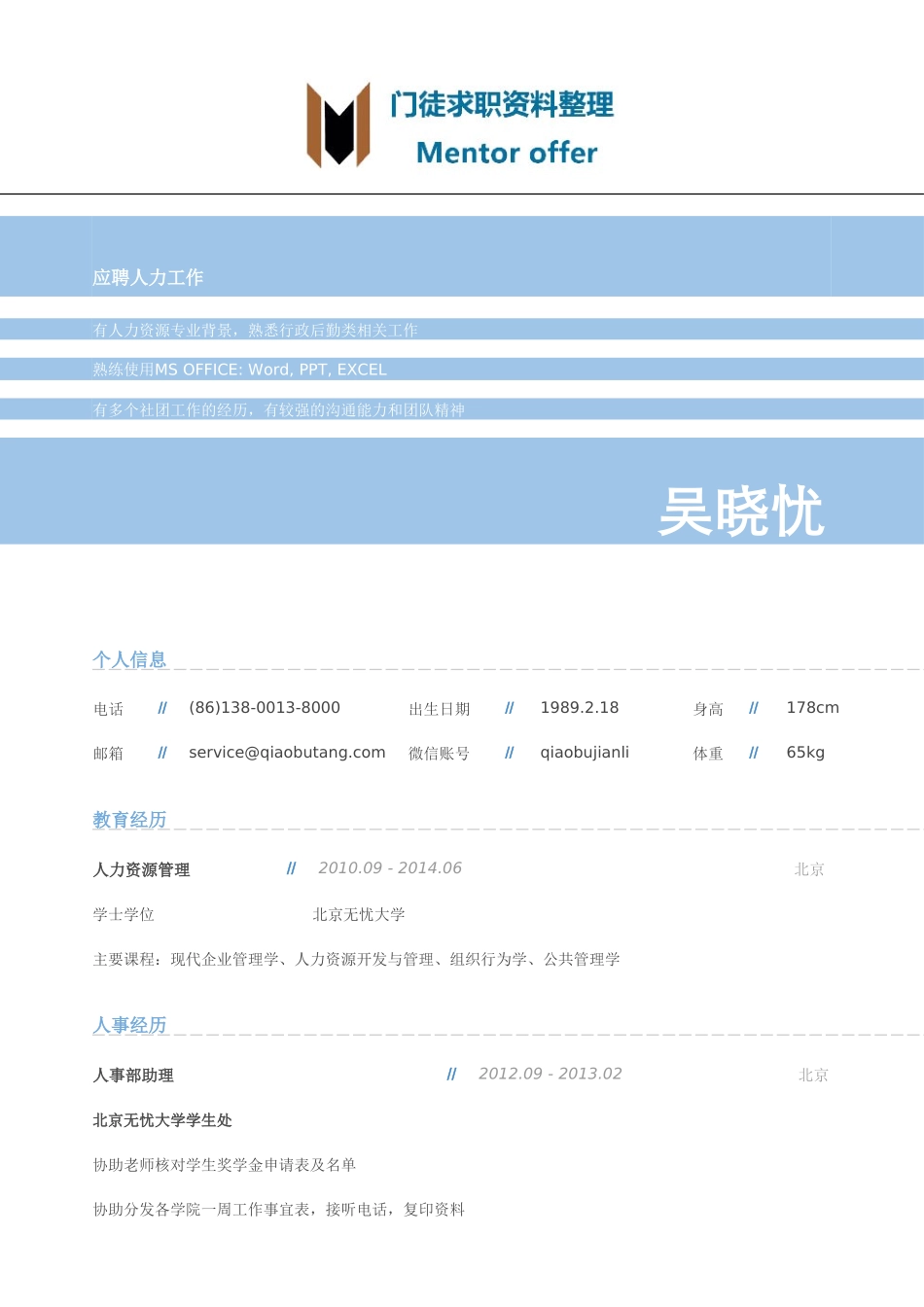
Task: Click the double-slash icon beside 微信账号
Action: click(510, 752)
